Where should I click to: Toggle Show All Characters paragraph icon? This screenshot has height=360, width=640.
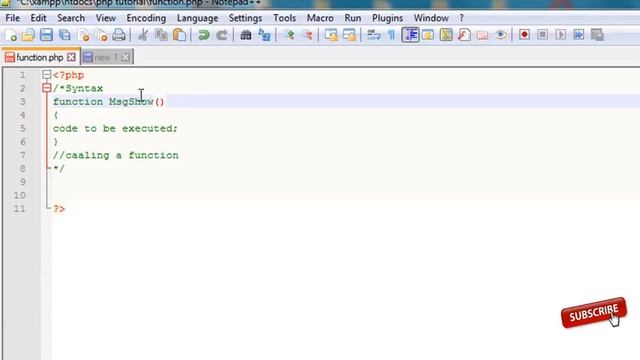391,35
